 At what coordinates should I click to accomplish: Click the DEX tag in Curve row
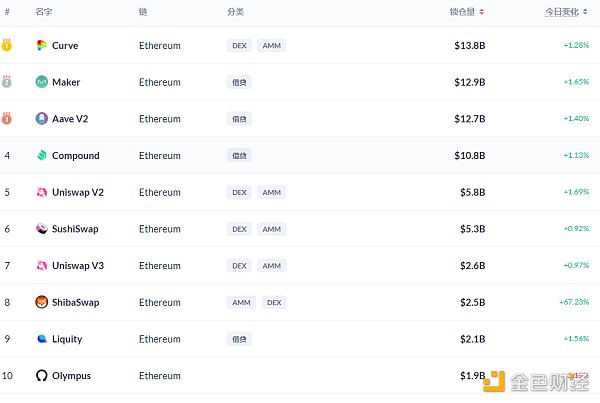click(239, 46)
